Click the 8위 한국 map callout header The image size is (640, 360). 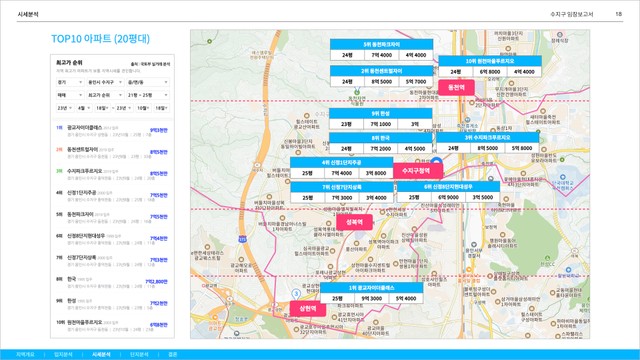(380, 138)
